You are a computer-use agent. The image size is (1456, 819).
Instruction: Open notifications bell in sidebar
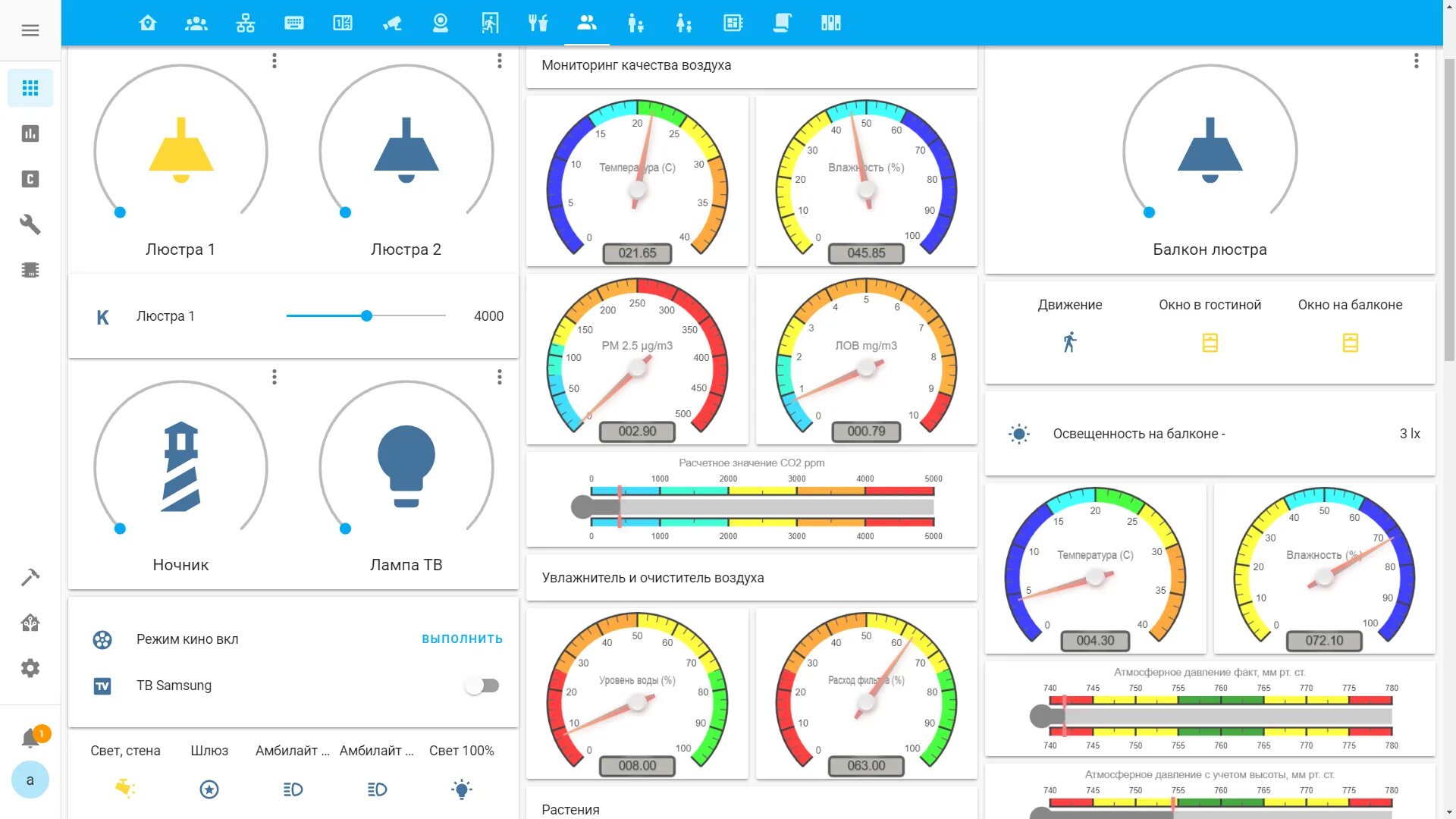[x=30, y=737]
